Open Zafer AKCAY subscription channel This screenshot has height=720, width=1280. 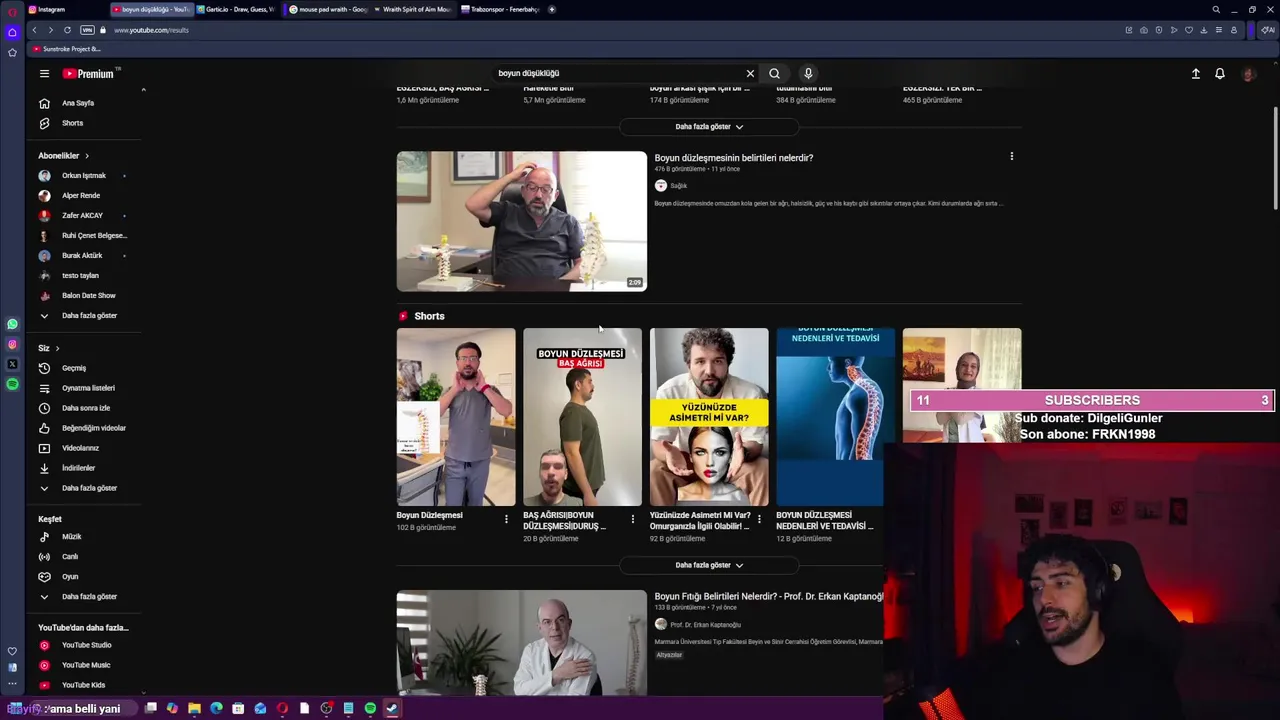point(84,216)
